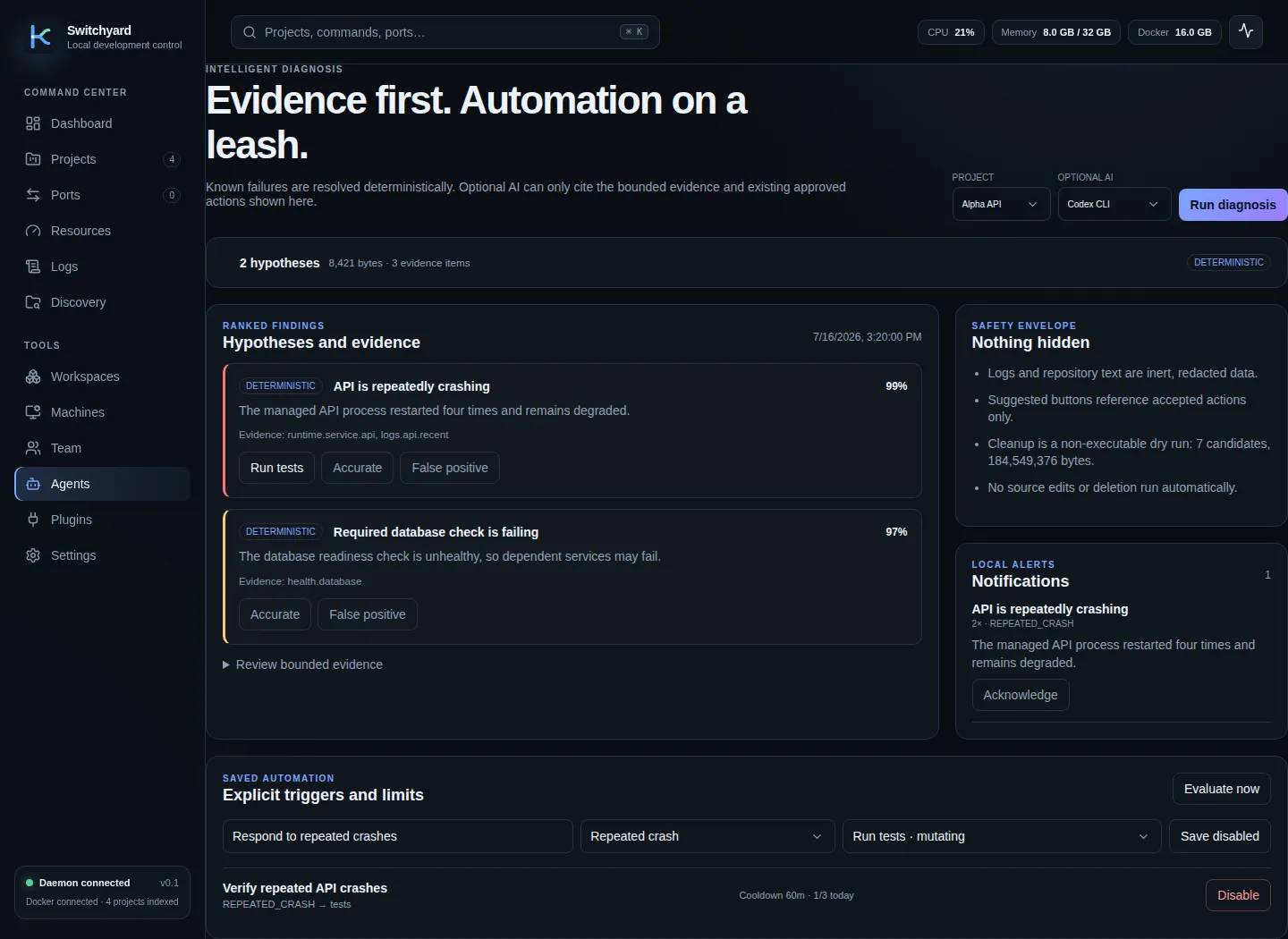Go to the Logs page
Viewport: 1288px width, 939px height.
click(102, 266)
